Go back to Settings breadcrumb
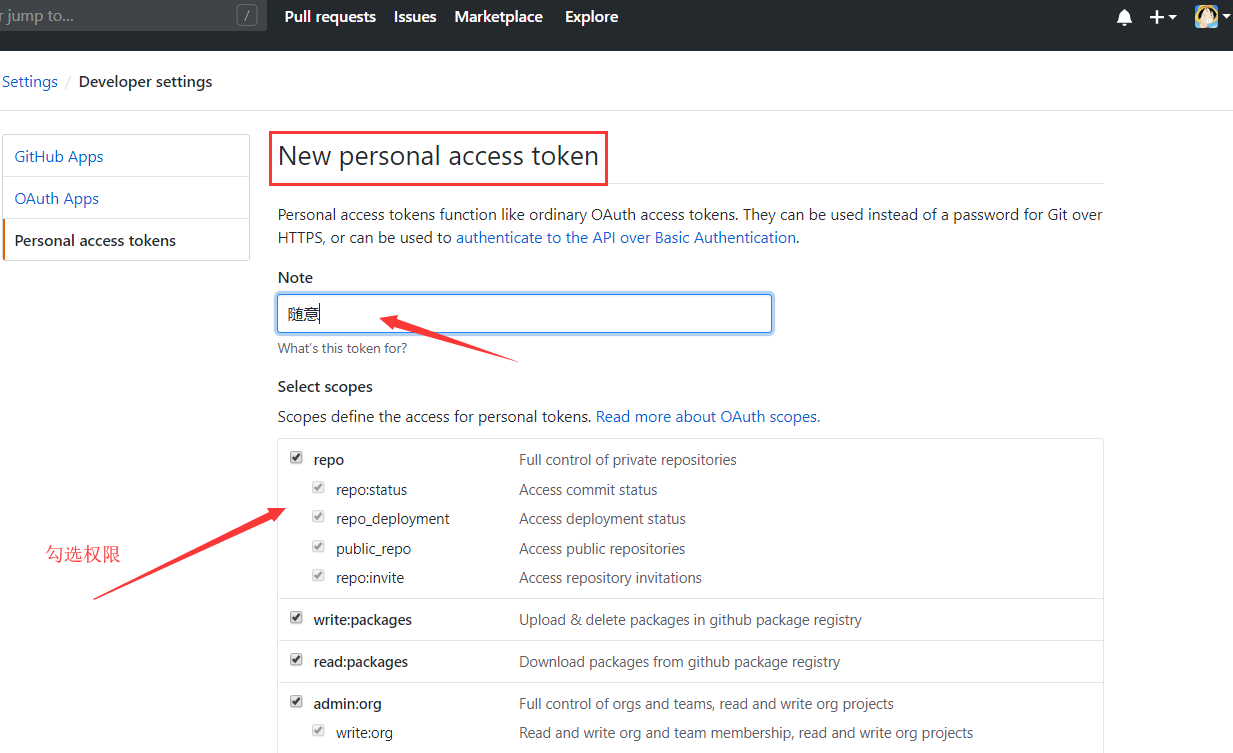The height and width of the screenshot is (753, 1233). 30,82
